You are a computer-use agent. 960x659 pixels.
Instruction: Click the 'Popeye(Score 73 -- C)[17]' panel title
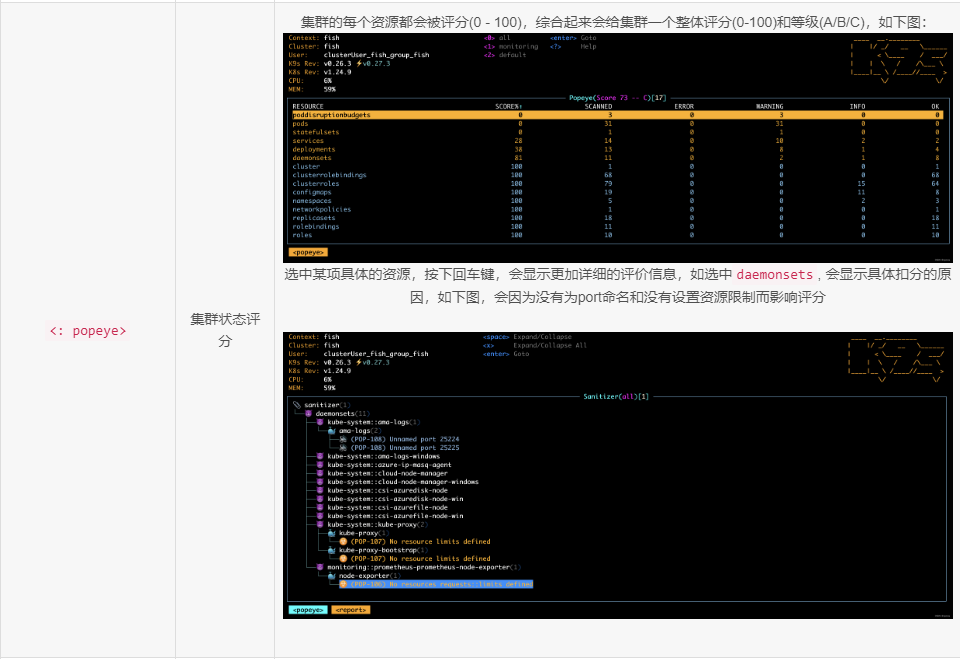click(617, 98)
